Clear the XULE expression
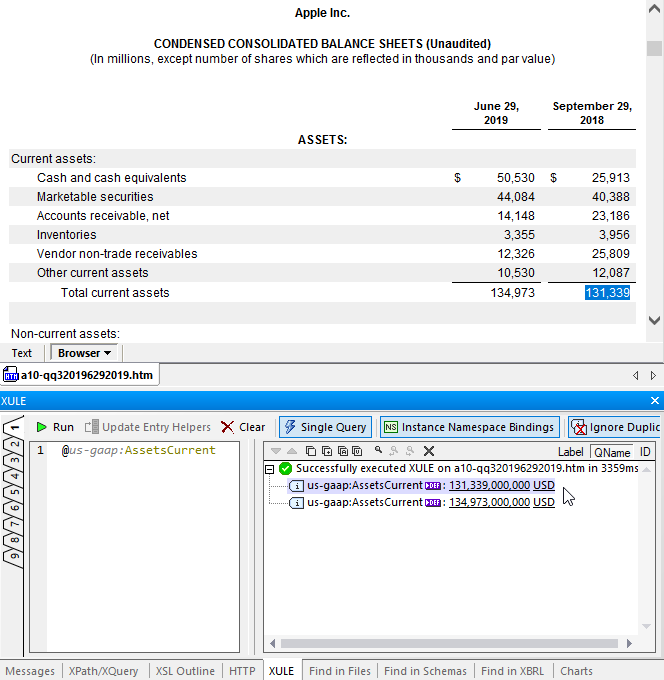The image size is (664, 680). point(243,427)
